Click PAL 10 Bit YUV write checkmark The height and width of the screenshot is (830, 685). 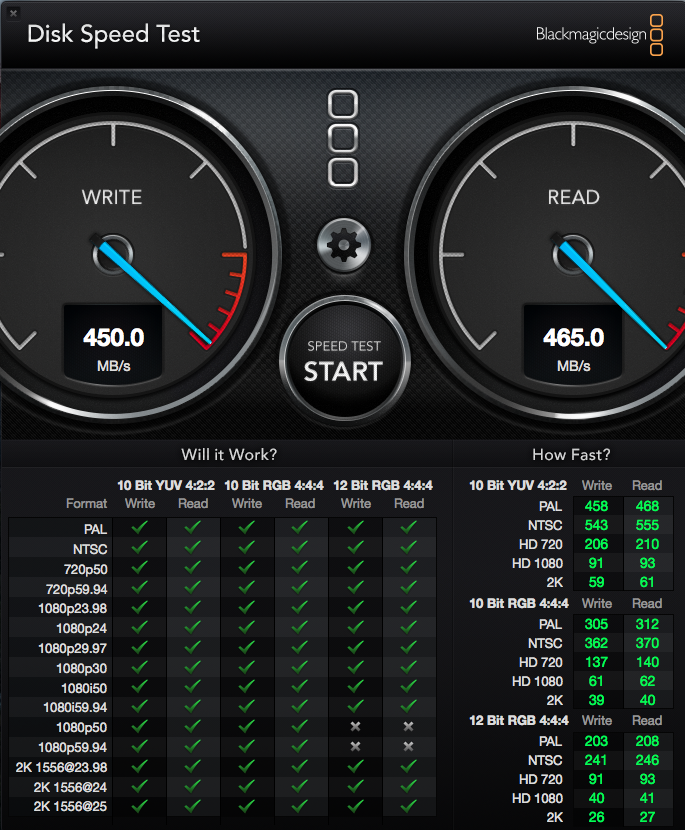pyautogui.click(x=140, y=527)
